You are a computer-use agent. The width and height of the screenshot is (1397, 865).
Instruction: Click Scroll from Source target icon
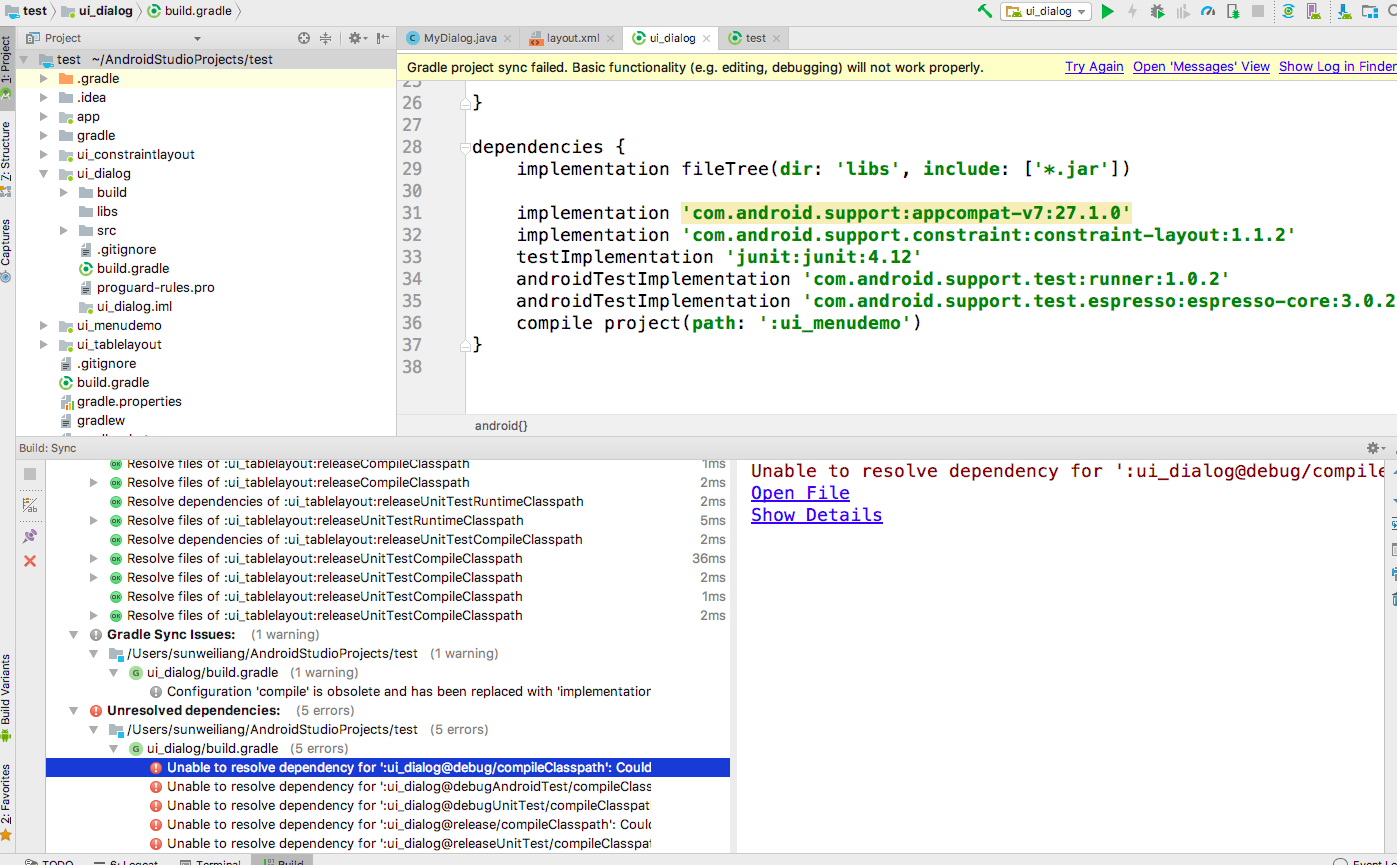pyautogui.click(x=304, y=38)
